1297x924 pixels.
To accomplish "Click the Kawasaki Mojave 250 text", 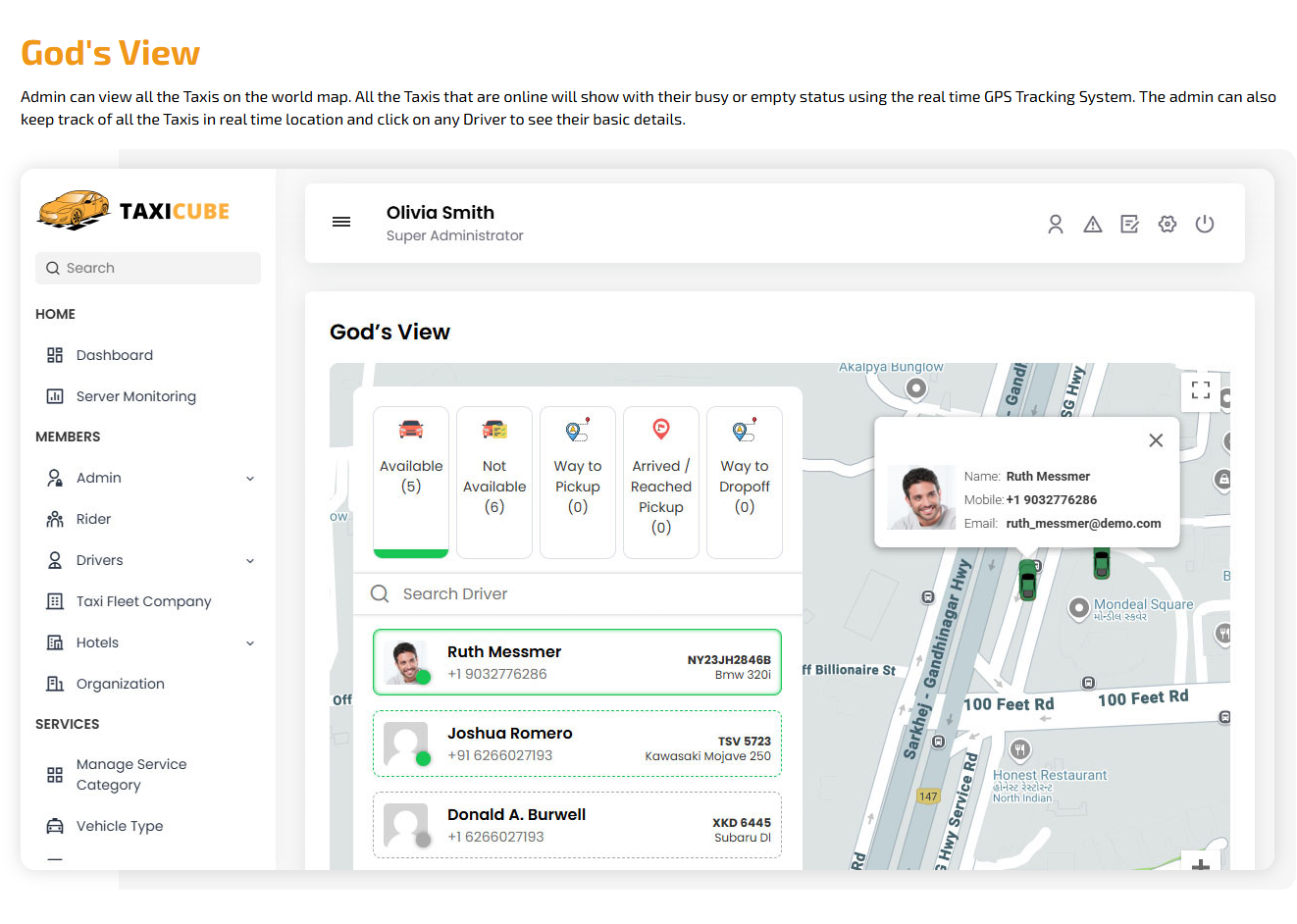I will (707, 756).
